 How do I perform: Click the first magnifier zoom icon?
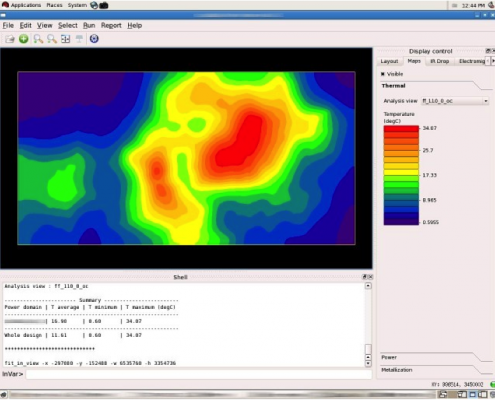click(x=38, y=39)
